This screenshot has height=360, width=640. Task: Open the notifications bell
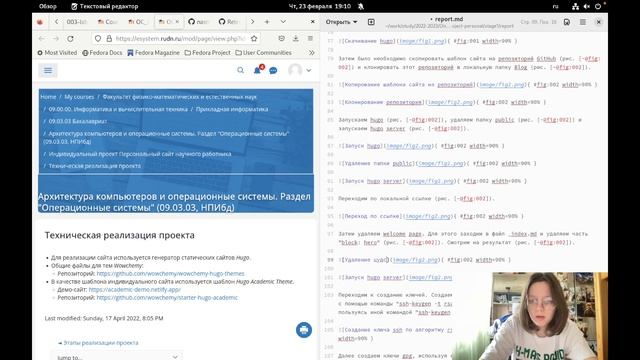point(258,70)
